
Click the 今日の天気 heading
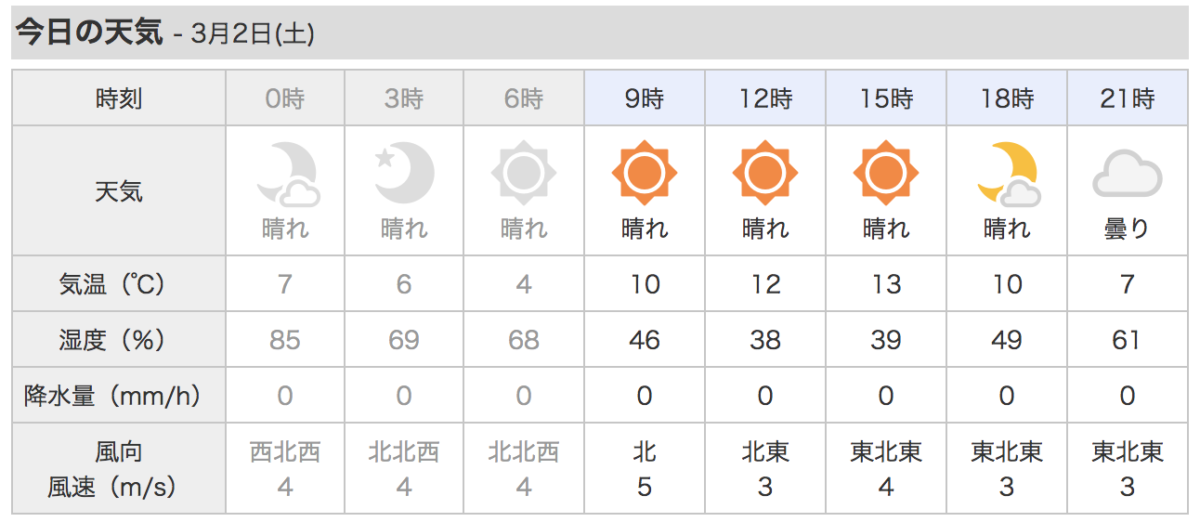[88, 32]
